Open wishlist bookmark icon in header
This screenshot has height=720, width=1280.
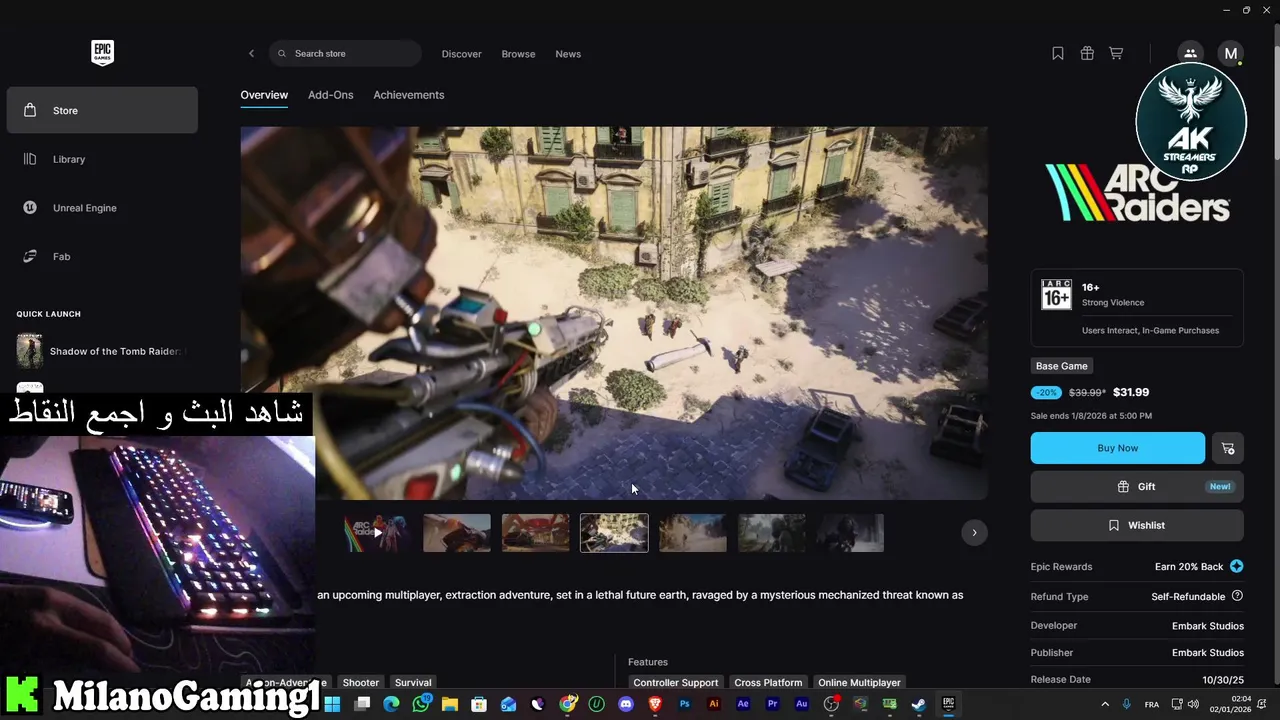pos(1058,54)
